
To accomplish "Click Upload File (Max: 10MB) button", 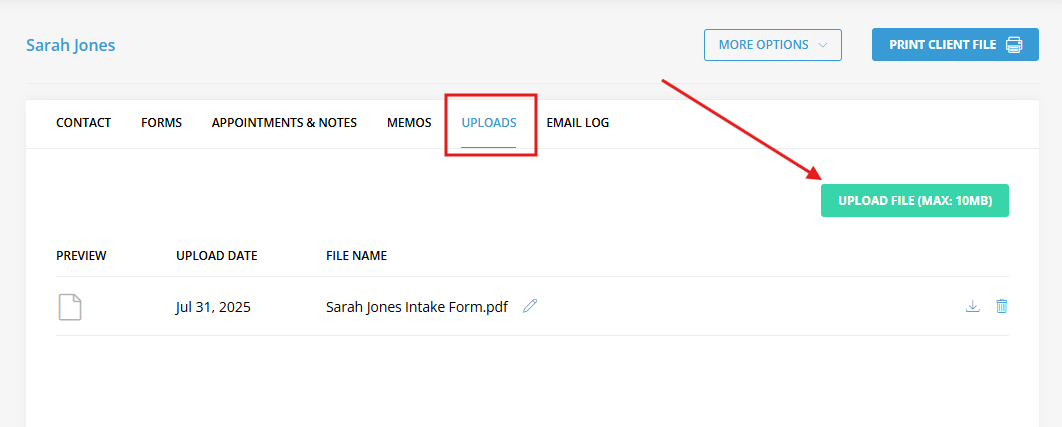I will pos(915,201).
